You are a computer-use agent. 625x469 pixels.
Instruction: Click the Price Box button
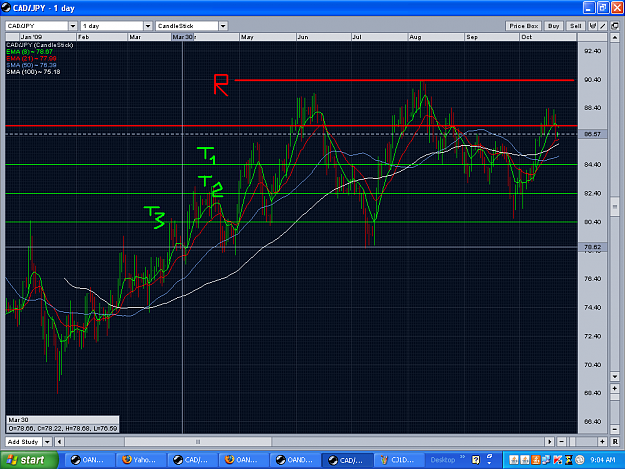523,26
